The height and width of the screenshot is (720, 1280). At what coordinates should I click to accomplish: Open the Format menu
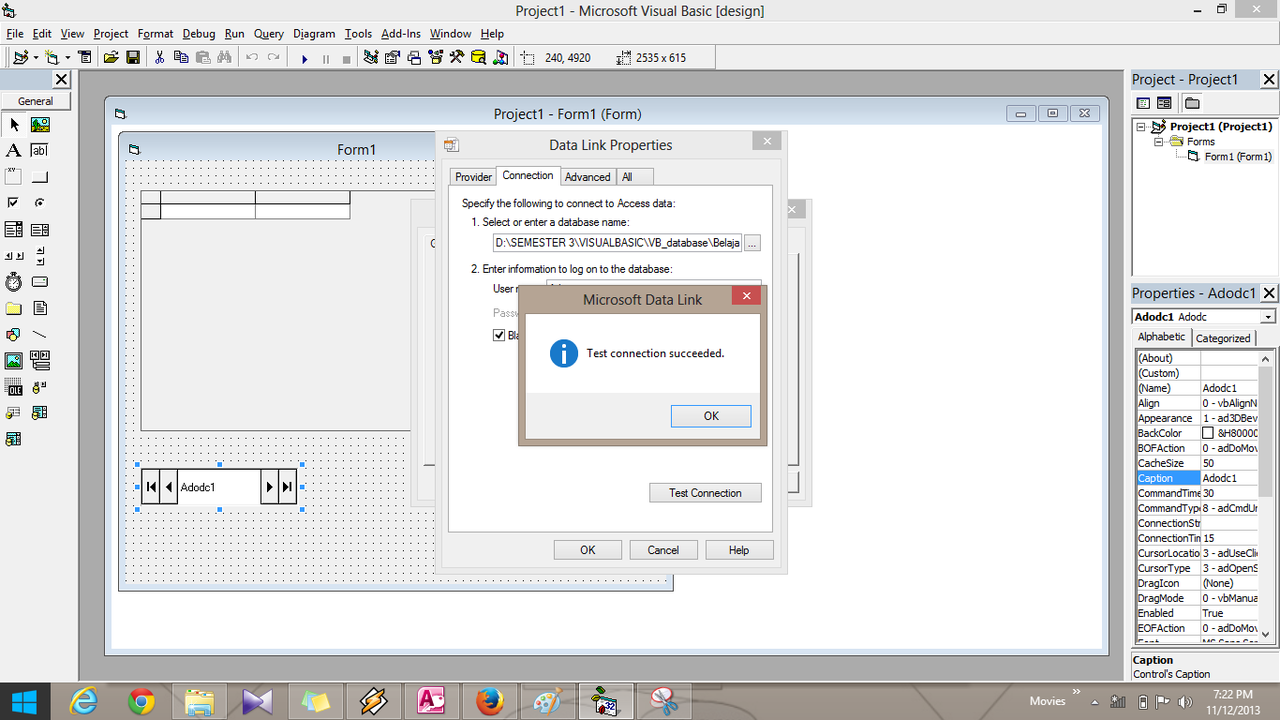click(x=155, y=34)
